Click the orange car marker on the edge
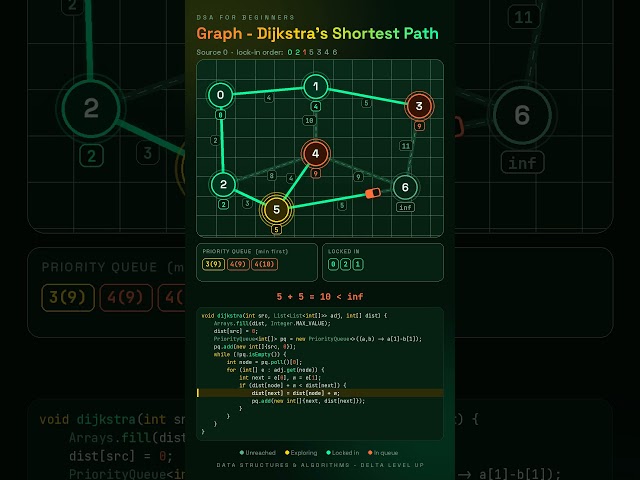 point(373,193)
